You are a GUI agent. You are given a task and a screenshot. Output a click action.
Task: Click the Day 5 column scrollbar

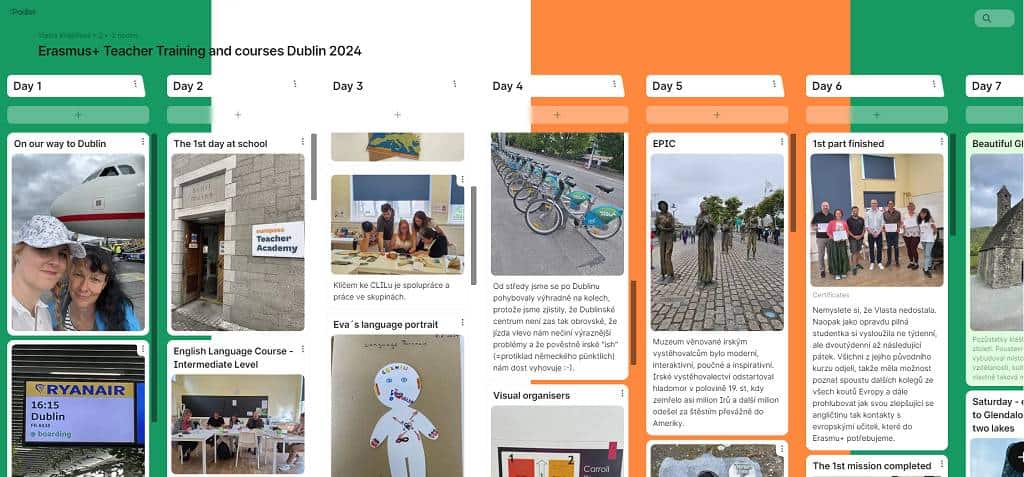(793, 183)
